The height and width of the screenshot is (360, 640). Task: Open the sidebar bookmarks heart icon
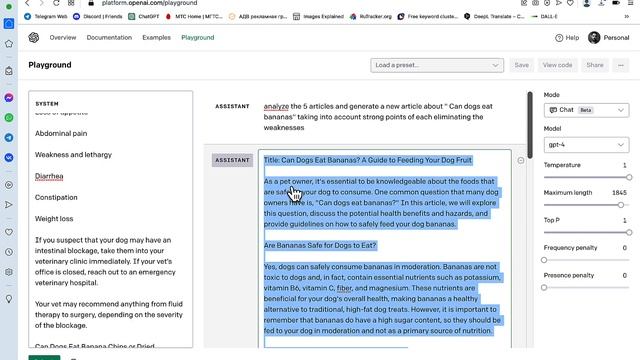(x=9, y=232)
